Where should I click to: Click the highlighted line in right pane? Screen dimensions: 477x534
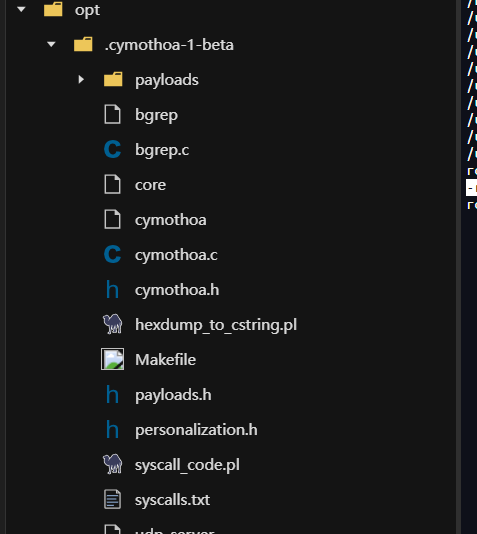pyautogui.click(x=472, y=188)
